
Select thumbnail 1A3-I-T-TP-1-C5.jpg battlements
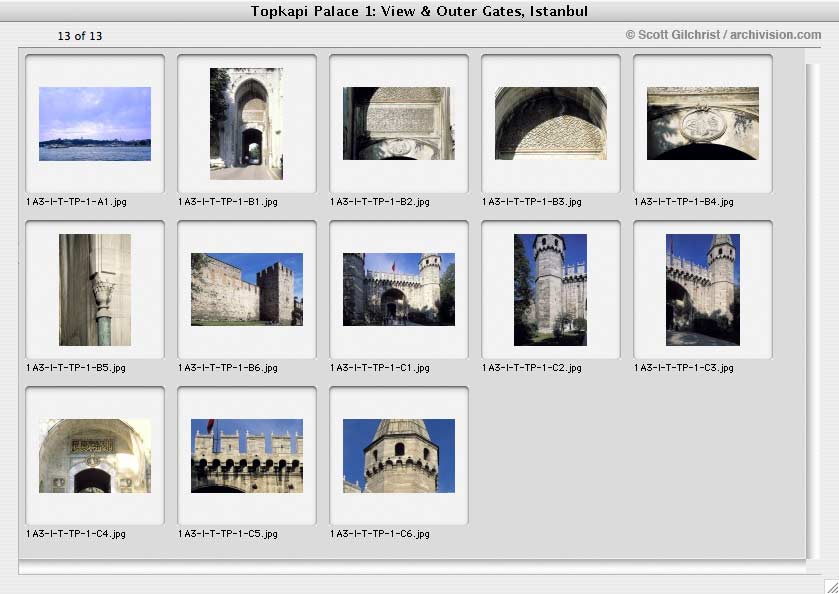[247, 456]
